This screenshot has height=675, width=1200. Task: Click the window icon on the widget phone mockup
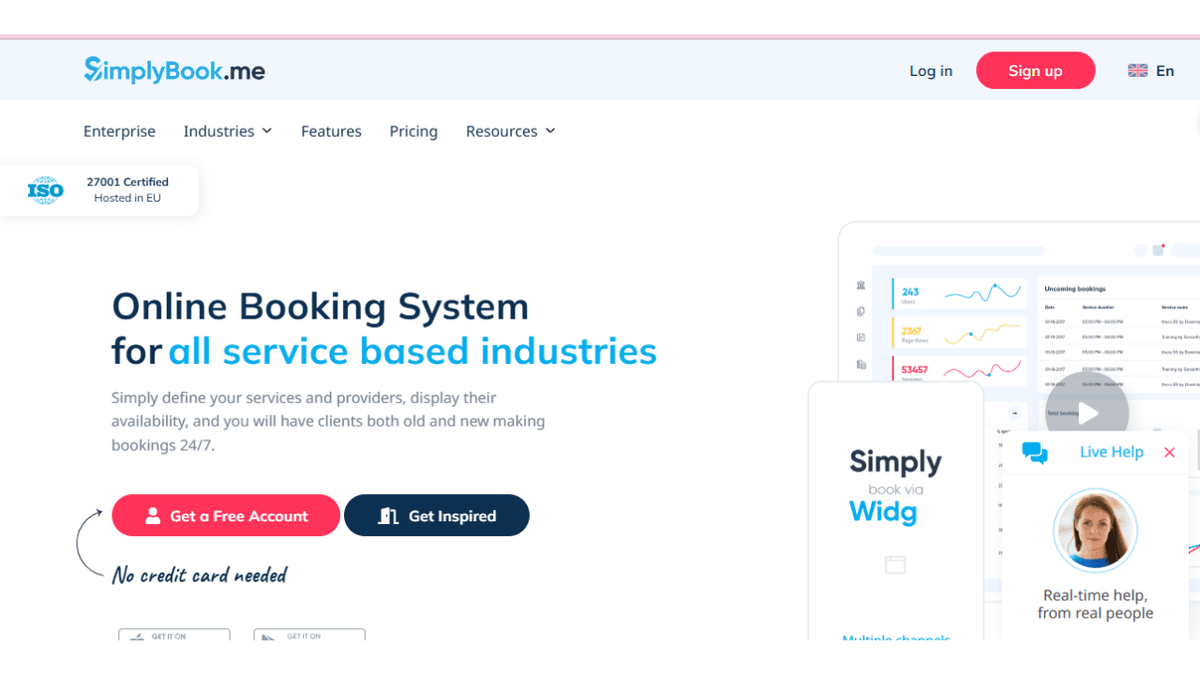[895, 565]
